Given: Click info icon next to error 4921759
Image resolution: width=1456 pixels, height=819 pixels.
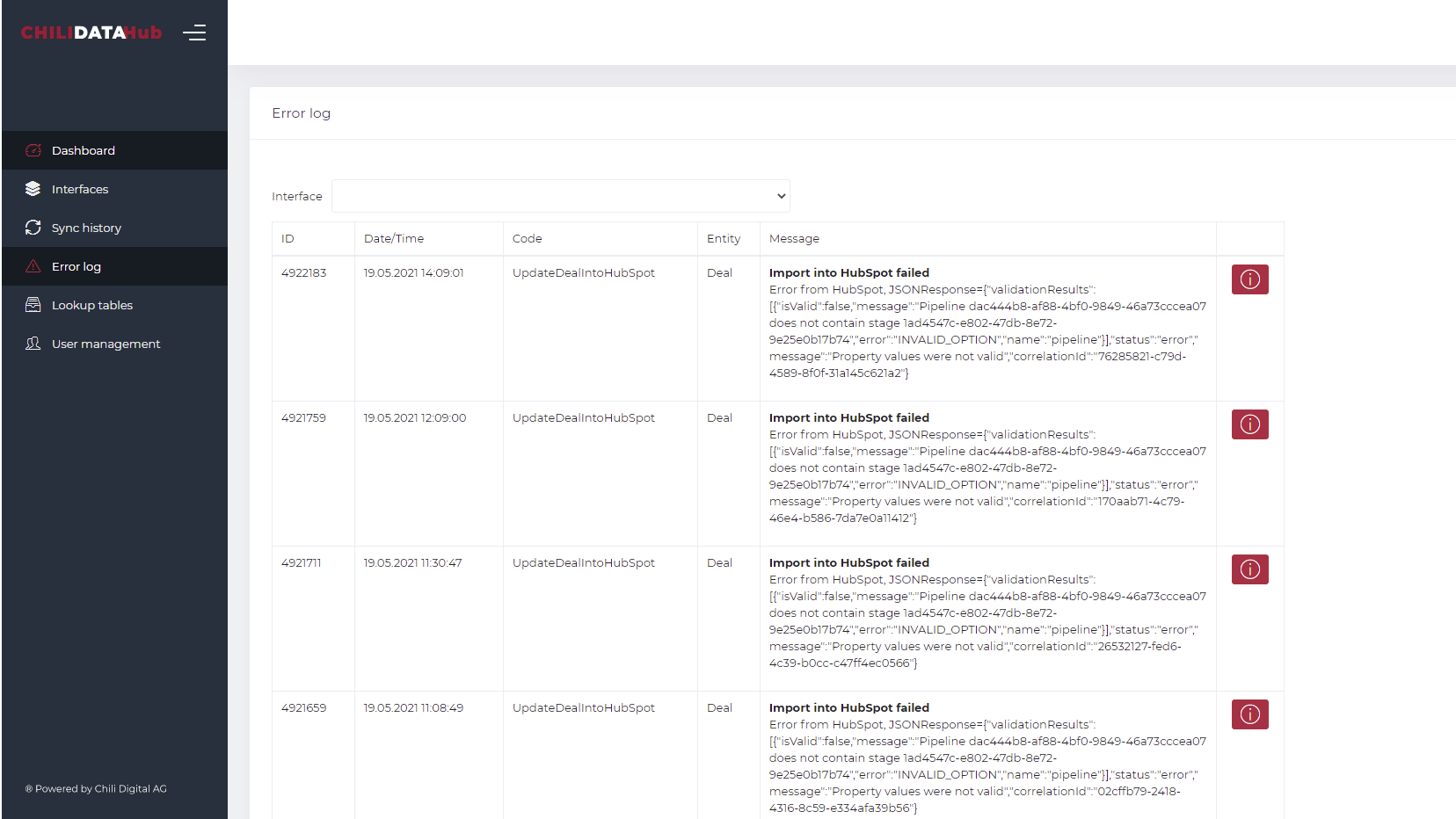Looking at the screenshot, I should click(1249, 424).
